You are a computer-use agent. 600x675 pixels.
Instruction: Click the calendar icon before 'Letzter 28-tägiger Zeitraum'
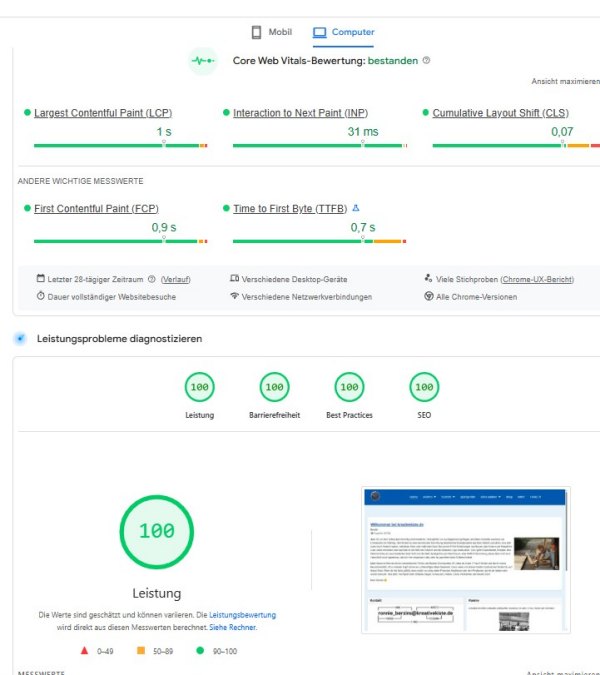(41, 279)
